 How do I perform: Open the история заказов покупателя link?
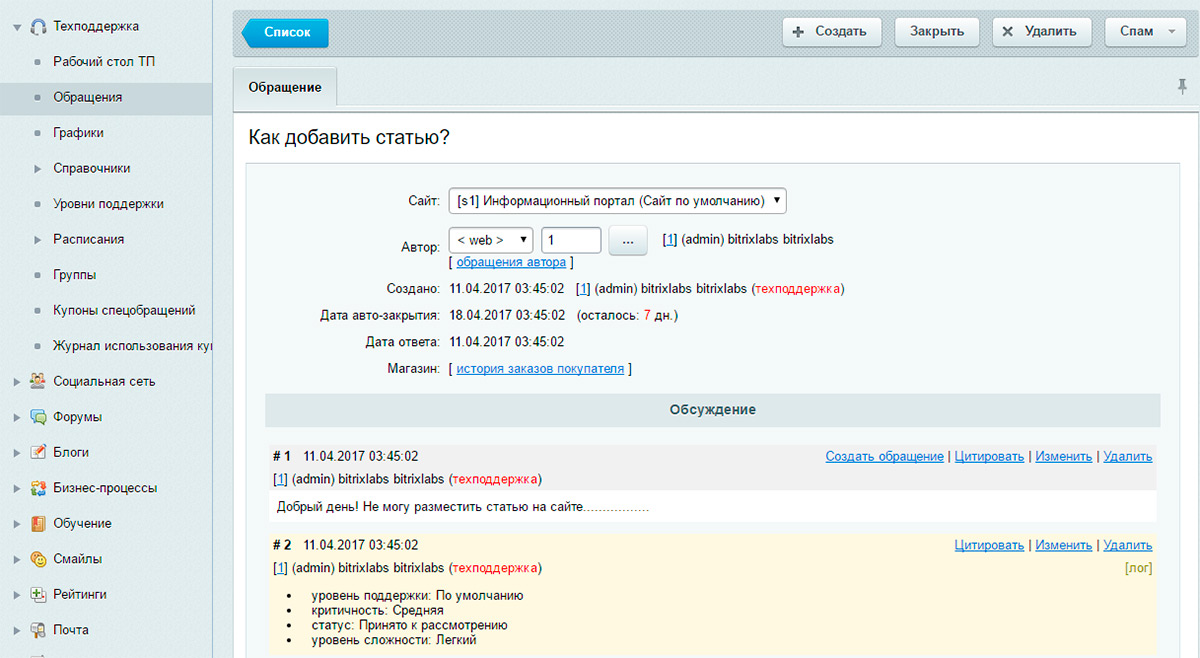click(540, 369)
